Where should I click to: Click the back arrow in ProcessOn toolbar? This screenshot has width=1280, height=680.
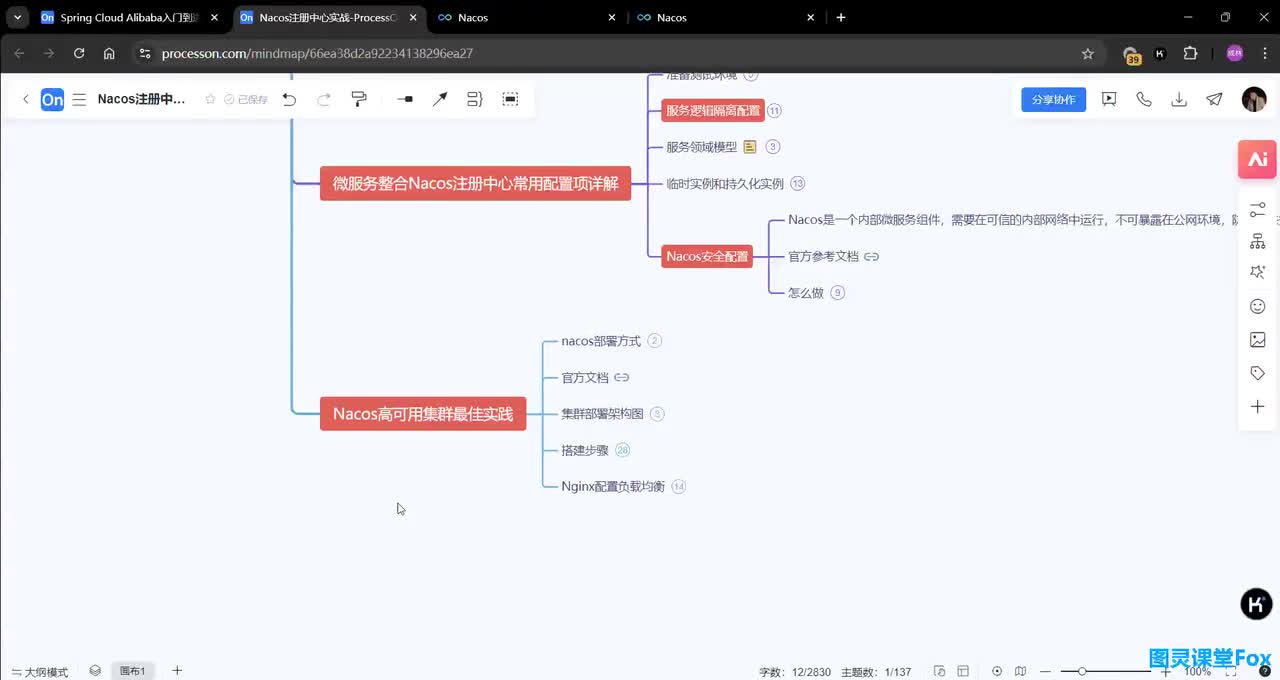[26, 99]
